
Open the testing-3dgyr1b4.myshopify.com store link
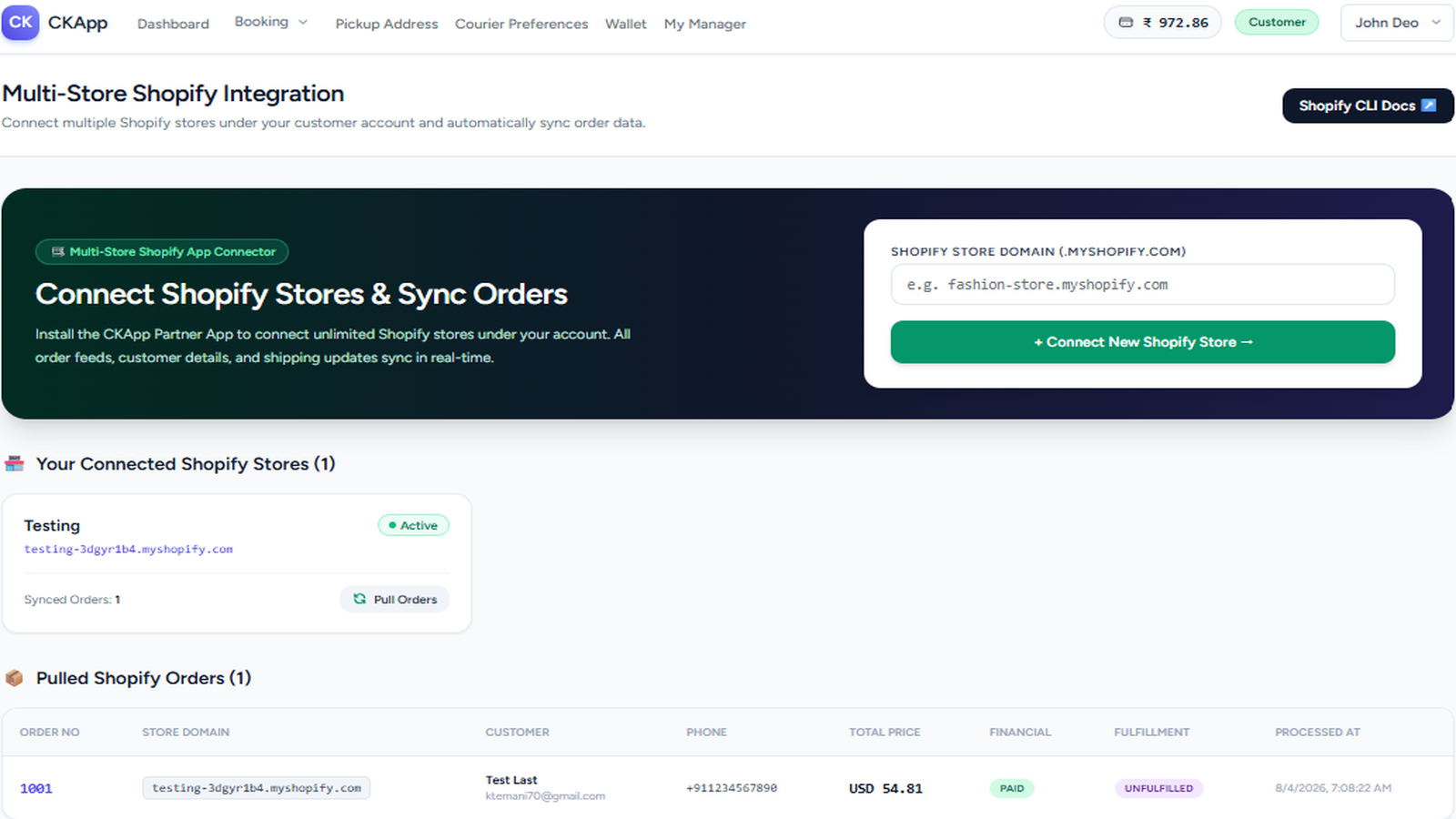(128, 550)
